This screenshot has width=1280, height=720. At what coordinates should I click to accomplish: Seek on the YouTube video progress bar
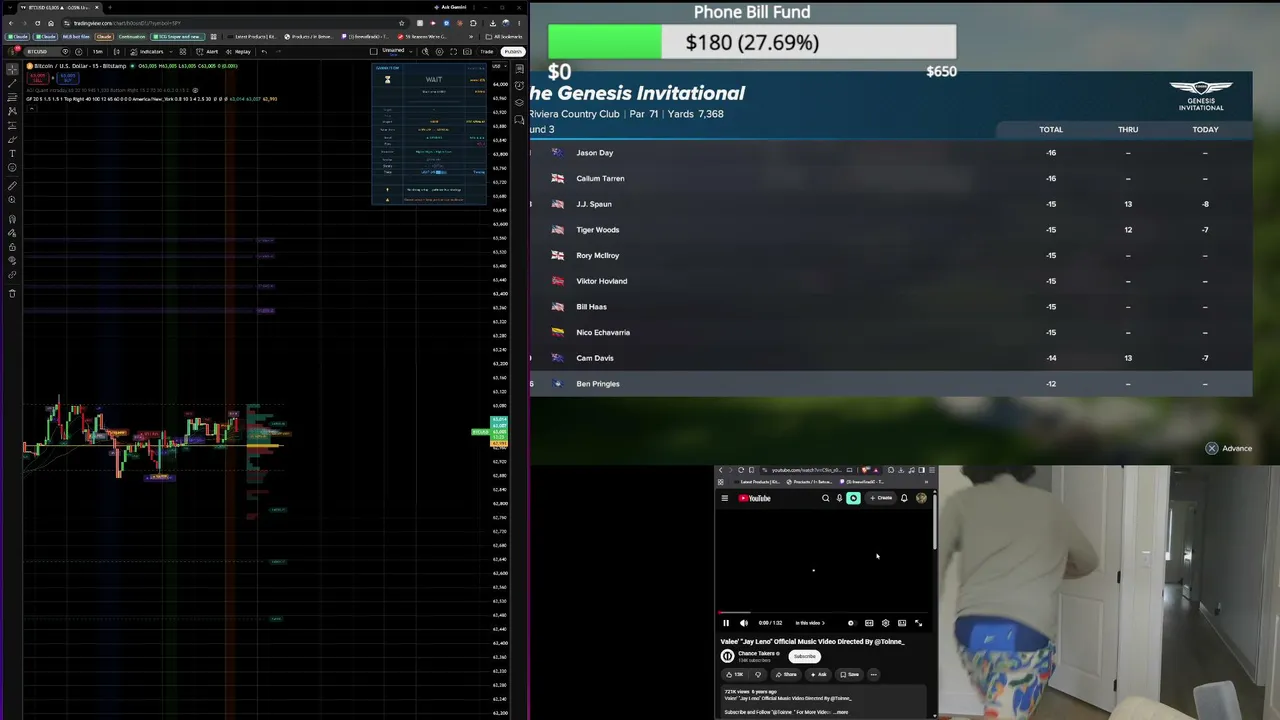[x=825, y=612]
